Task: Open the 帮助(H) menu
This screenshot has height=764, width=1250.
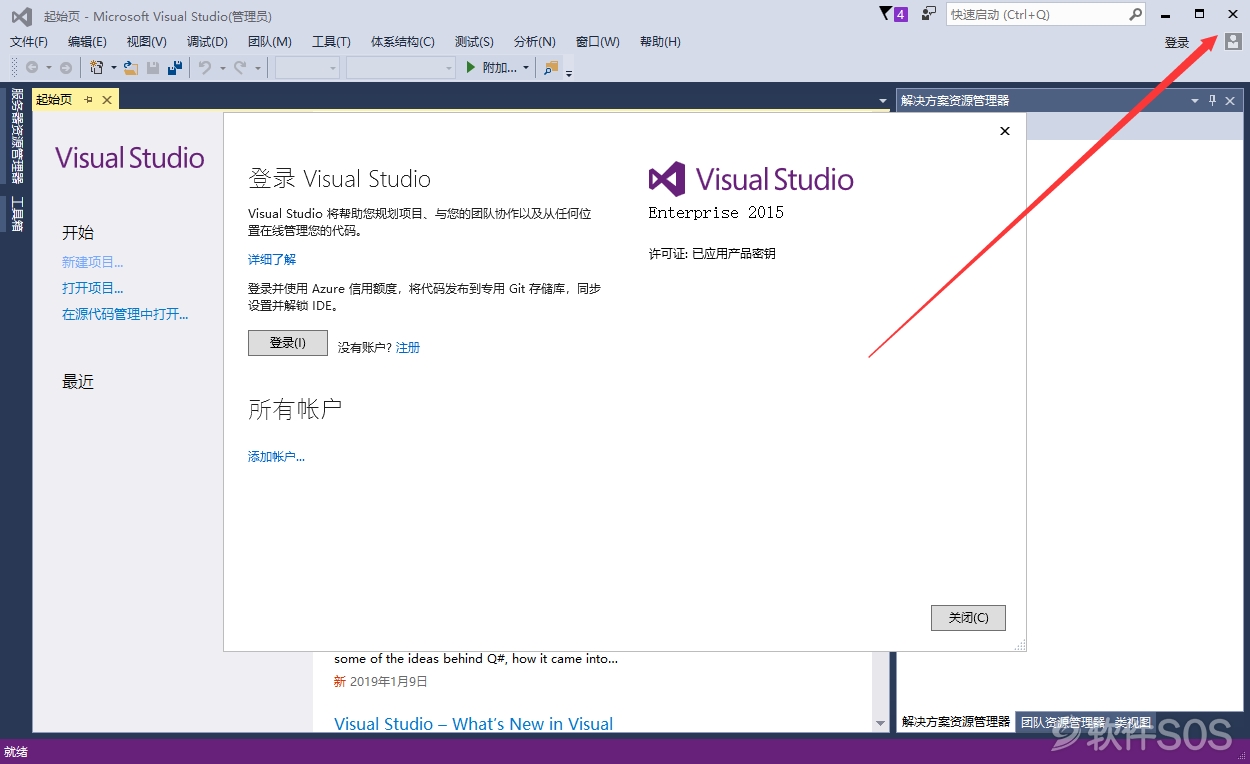Action: pos(660,42)
